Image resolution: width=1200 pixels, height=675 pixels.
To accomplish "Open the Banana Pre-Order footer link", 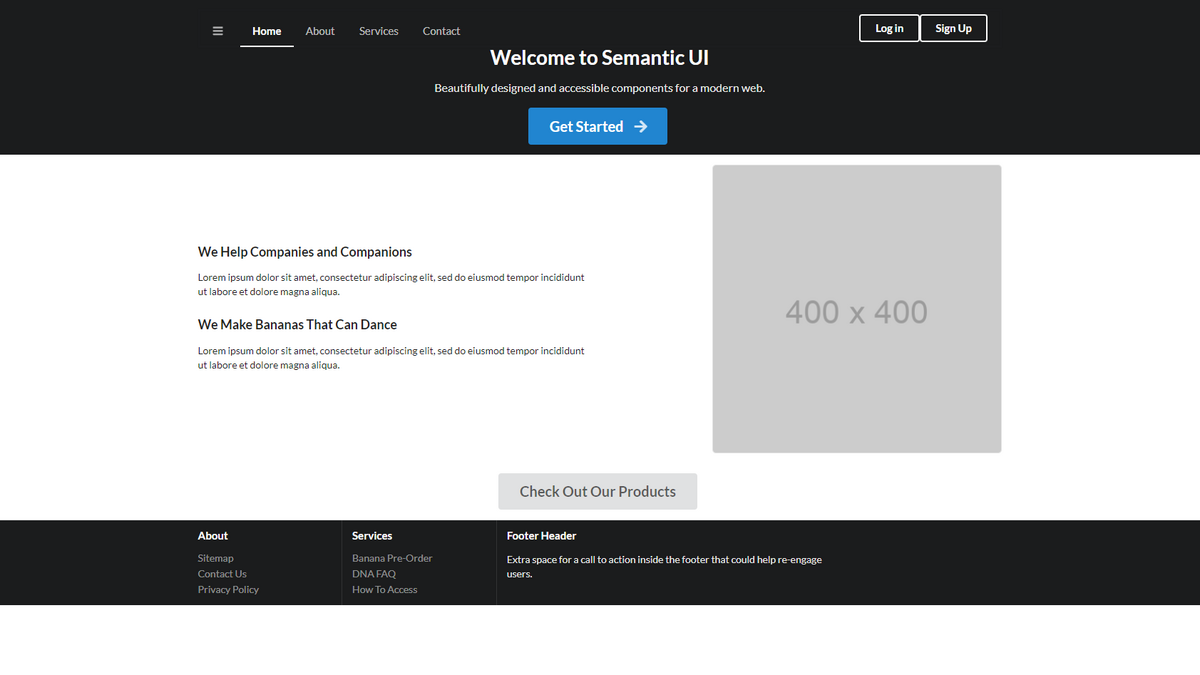I will (x=392, y=558).
